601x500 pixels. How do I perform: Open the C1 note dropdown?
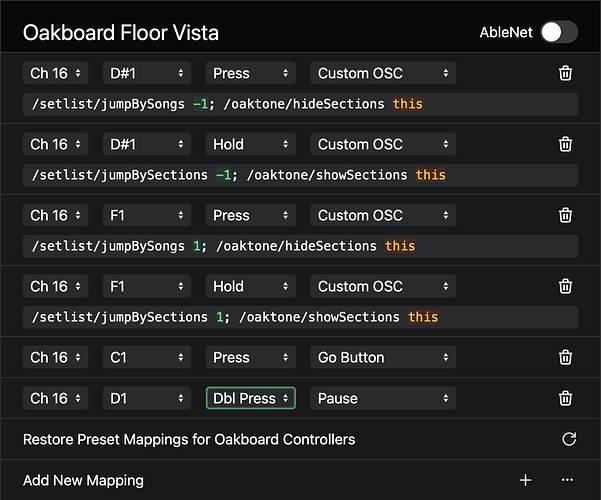(147, 357)
